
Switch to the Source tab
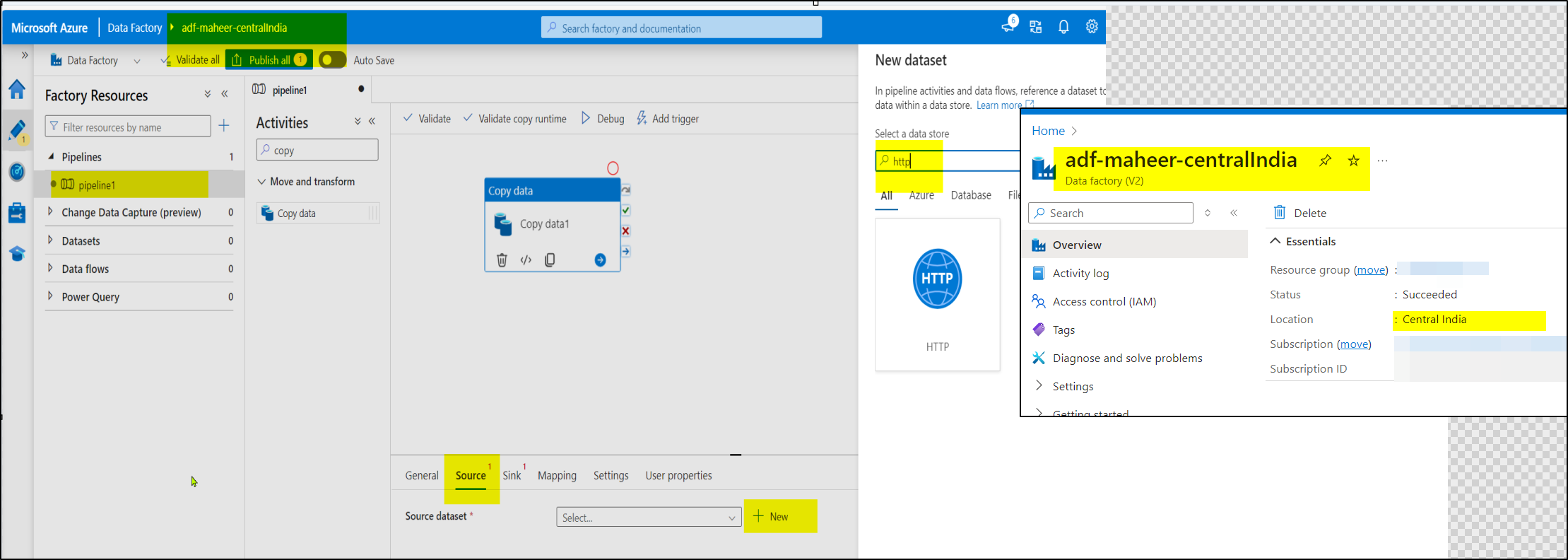pyautogui.click(x=471, y=476)
